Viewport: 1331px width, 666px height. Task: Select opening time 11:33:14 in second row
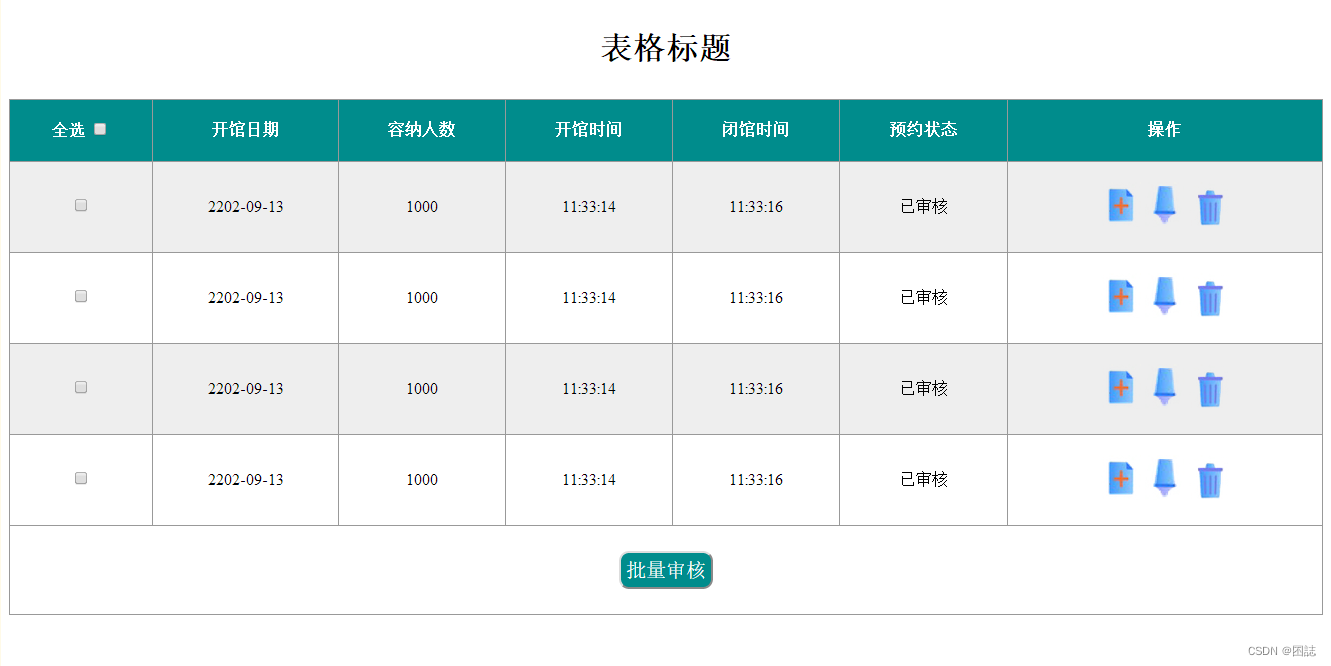589,298
